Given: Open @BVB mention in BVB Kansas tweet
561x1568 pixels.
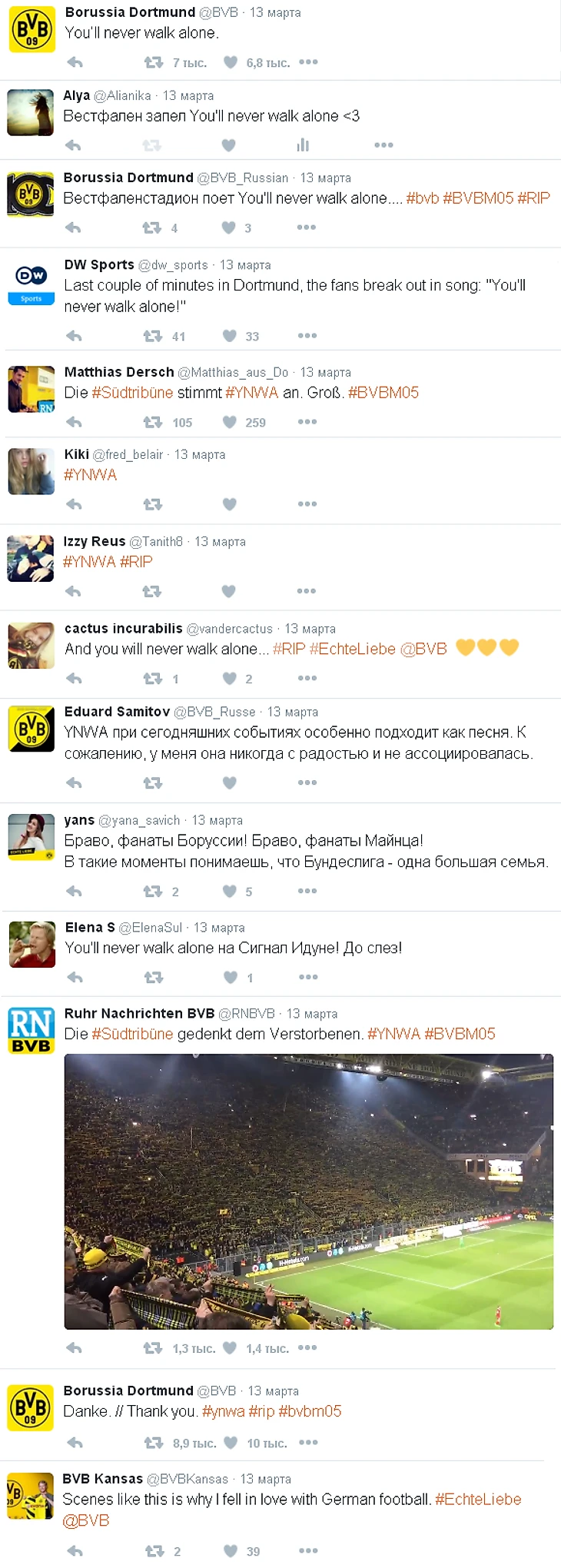Looking at the screenshot, I should pos(86,1520).
